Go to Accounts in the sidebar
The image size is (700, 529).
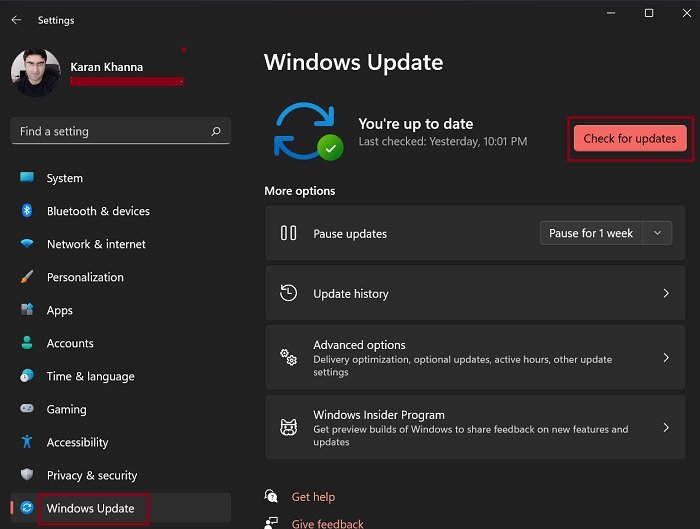[x=70, y=343]
